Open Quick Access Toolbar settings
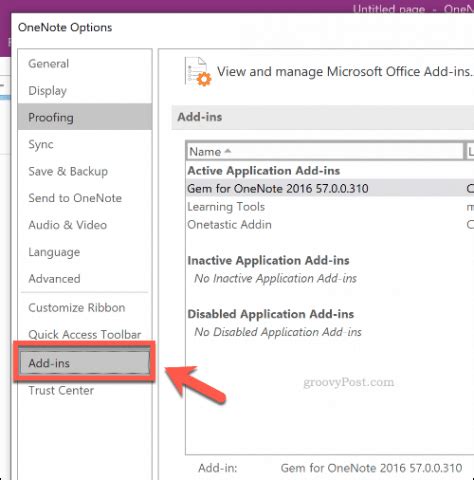Viewport: 474px width, 480px height. coord(85,334)
